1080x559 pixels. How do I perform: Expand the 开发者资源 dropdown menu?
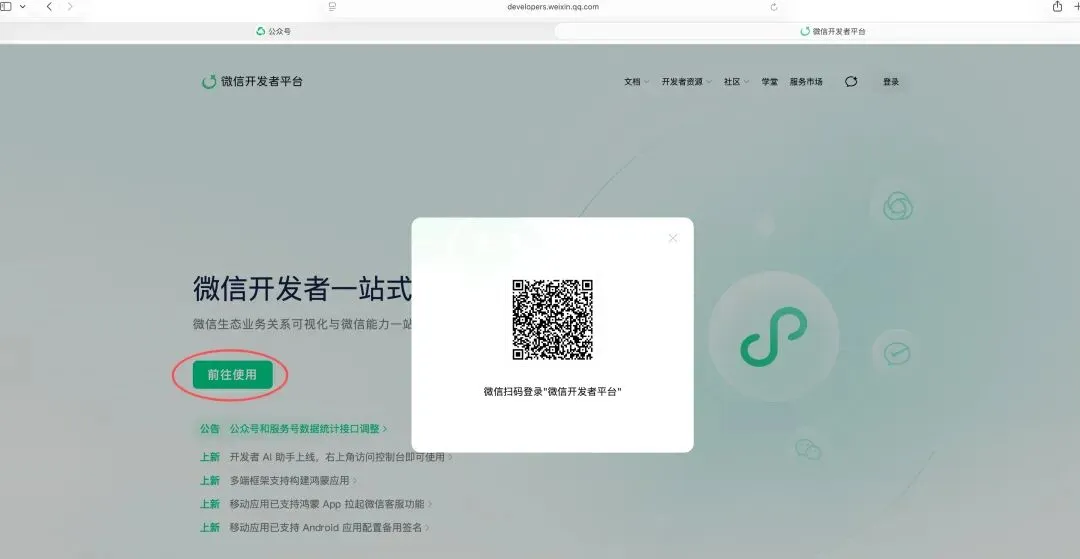pos(687,82)
